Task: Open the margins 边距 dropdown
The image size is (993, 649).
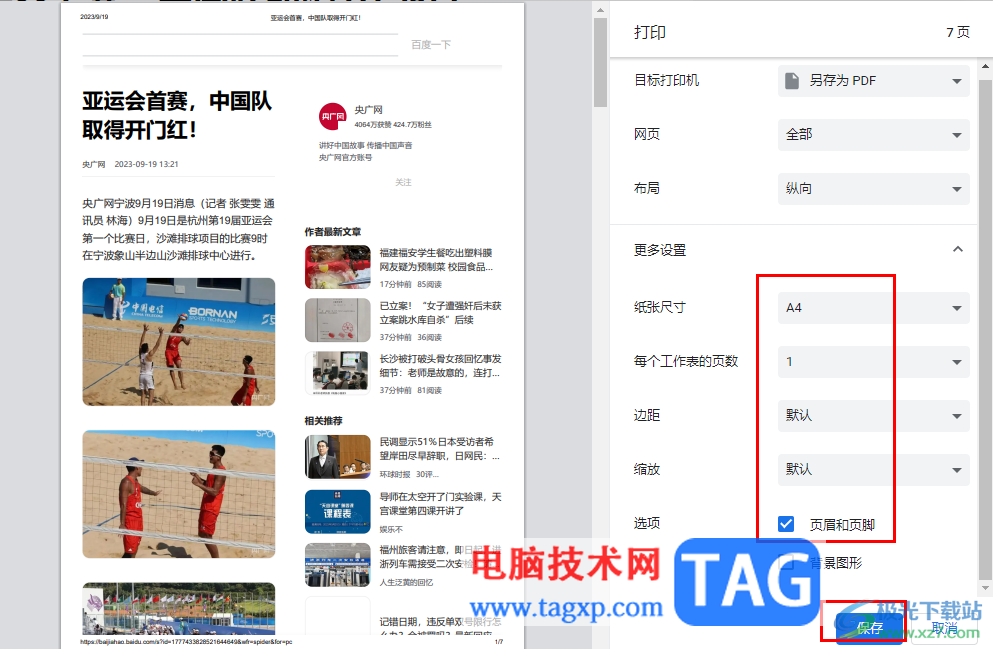Action: (x=873, y=415)
